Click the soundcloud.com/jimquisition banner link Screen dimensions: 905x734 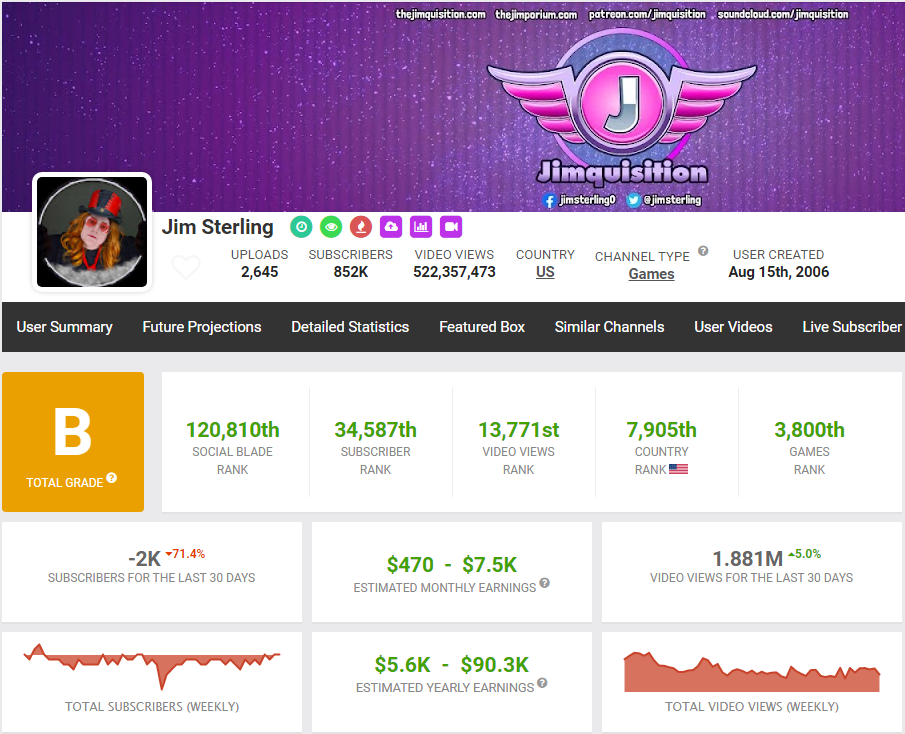783,14
